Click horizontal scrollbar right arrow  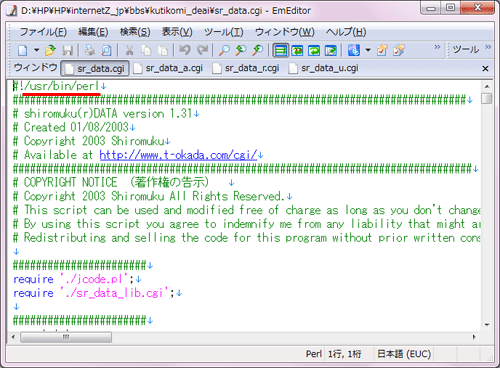473,337
